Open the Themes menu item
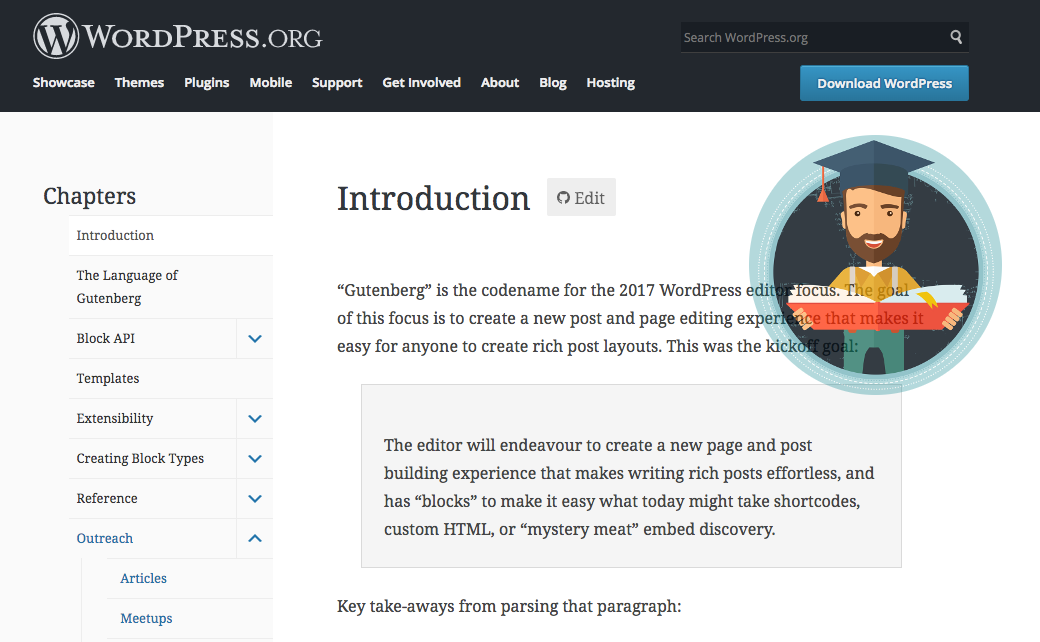 pyautogui.click(x=139, y=83)
